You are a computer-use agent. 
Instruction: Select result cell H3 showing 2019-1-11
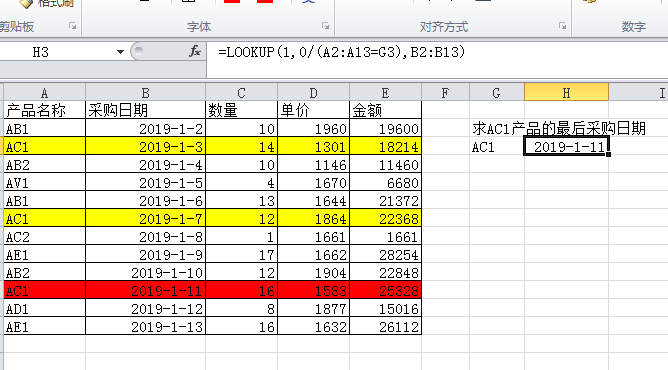click(x=566, y=146)
